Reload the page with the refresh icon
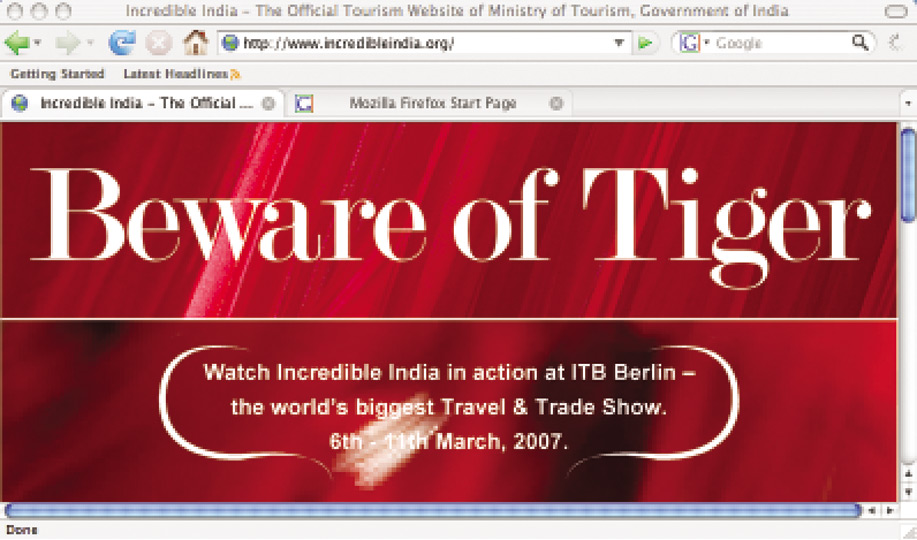917x540 pixels. (x=121, y=44)
